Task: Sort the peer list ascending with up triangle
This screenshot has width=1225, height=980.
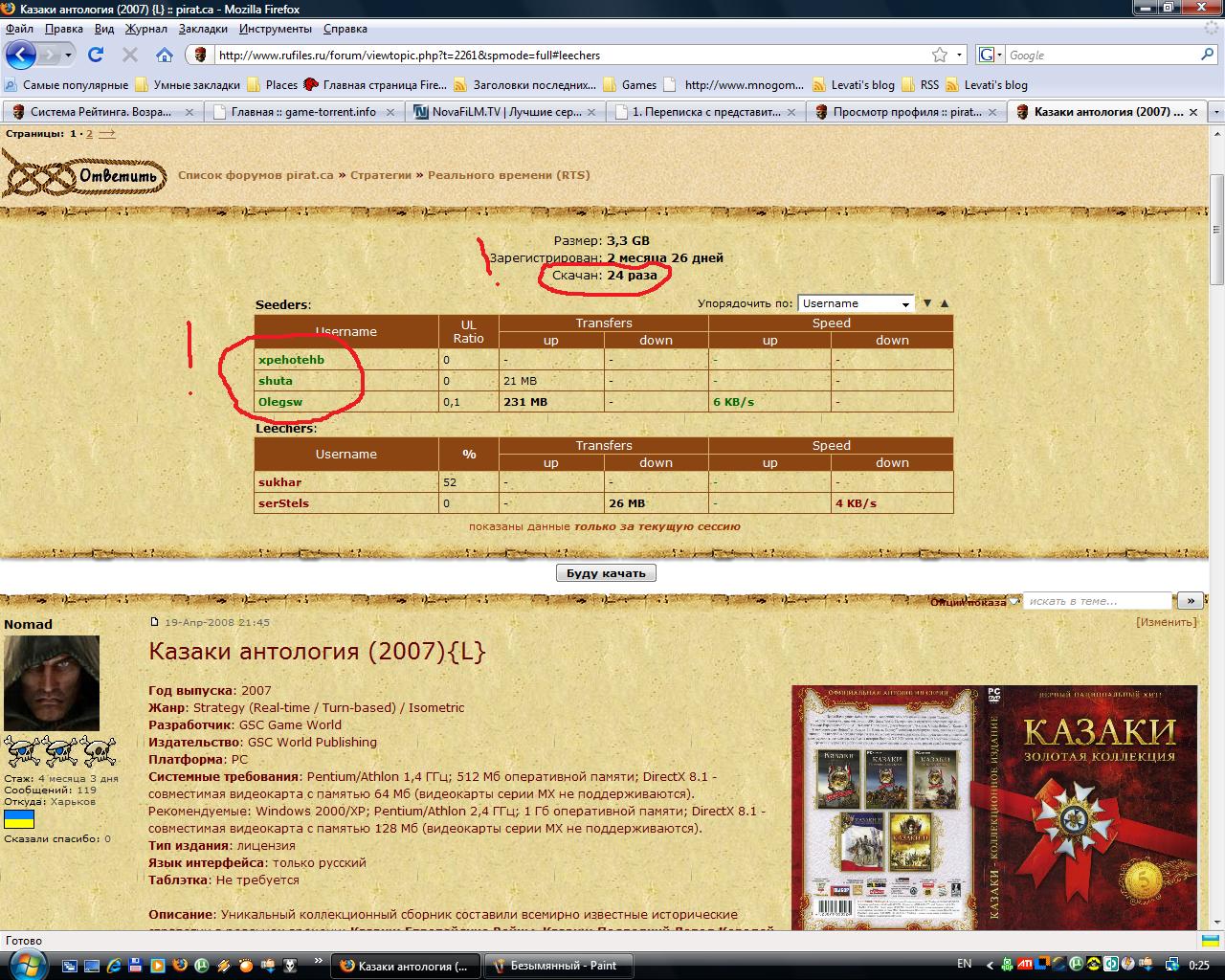Action: pos(945,303)
